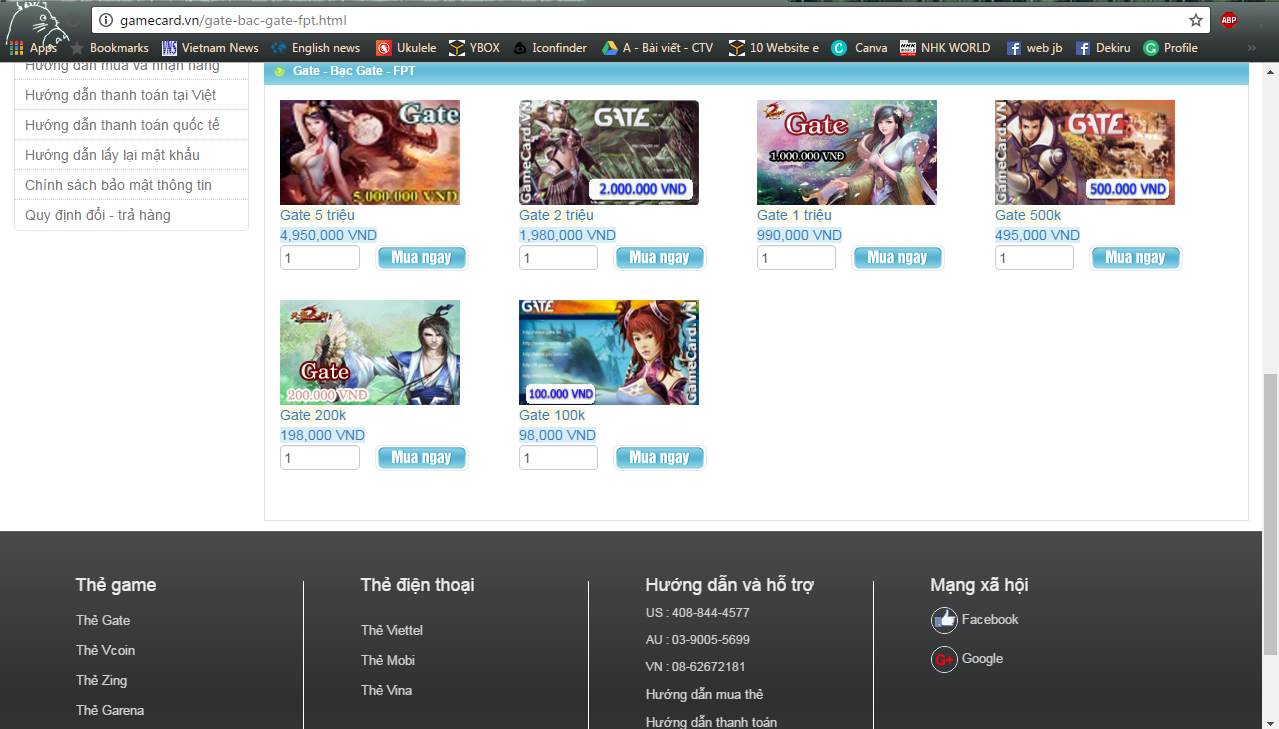The height and width of the screenshot is (729, 1279).
Task: Open the Bookmarks folder in bookmarks bar
Action: click(109, 48)
